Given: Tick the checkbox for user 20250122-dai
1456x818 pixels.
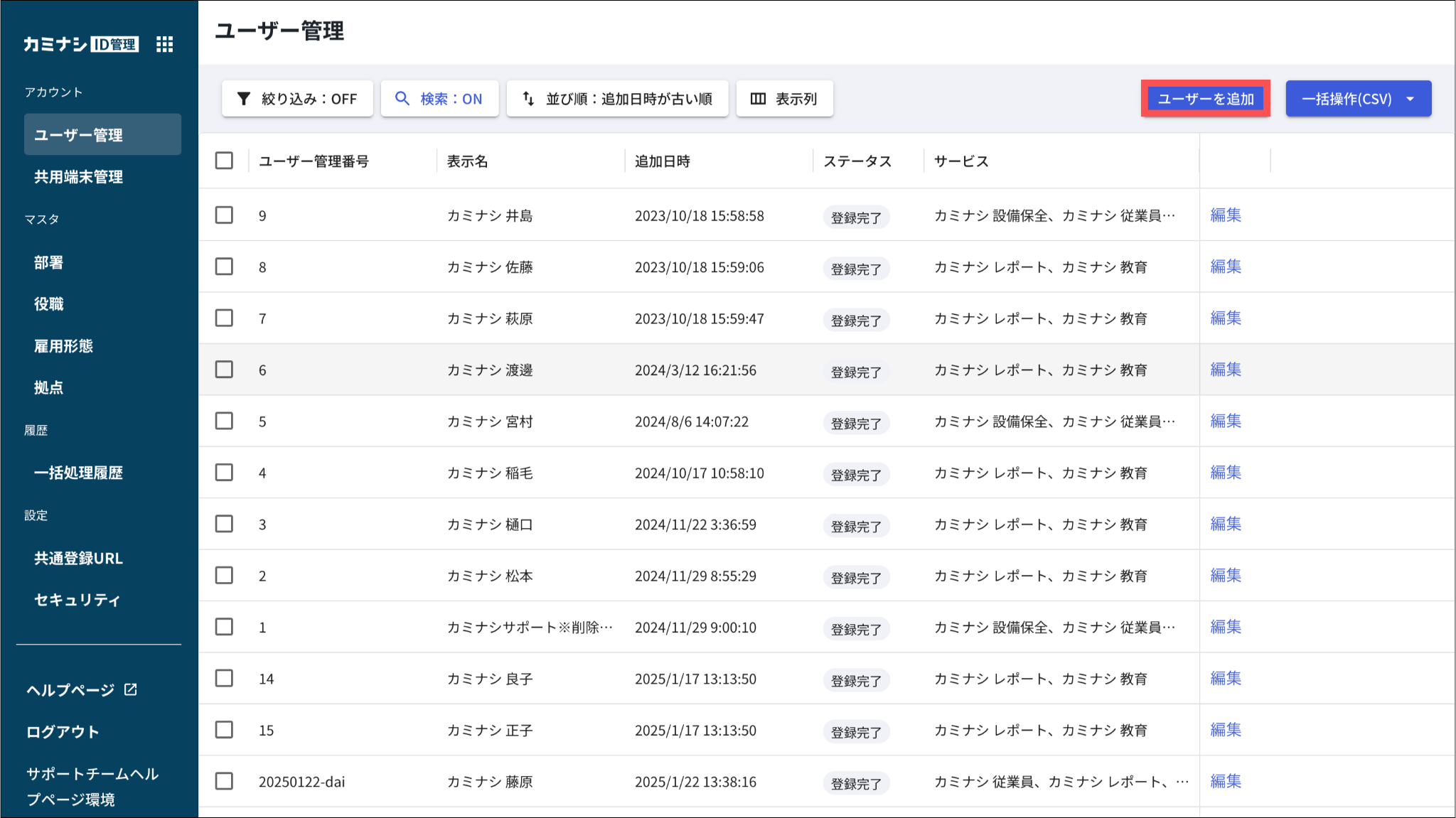Looking at the screenshot, I should pos(224,781).
